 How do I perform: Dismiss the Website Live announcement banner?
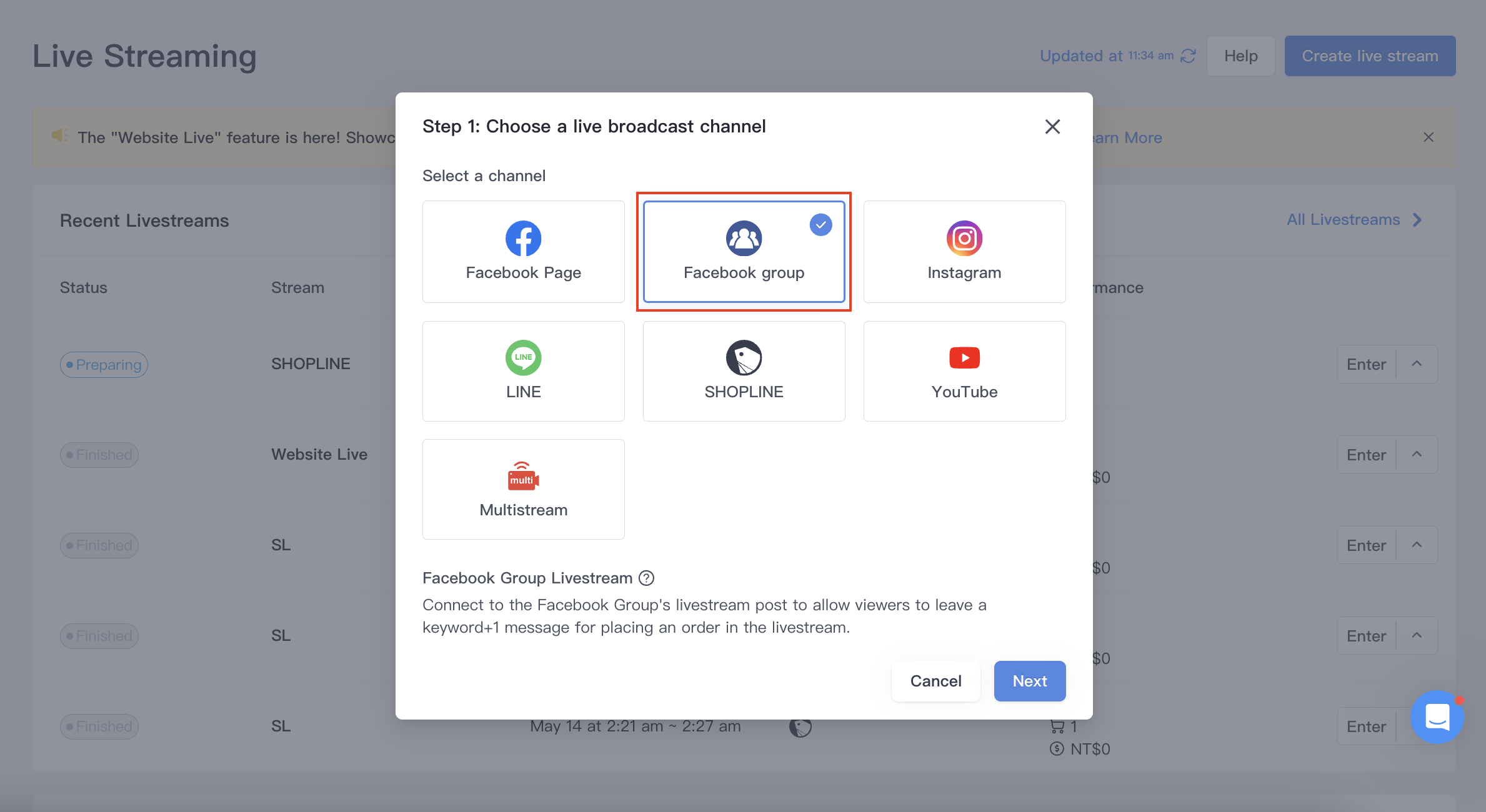tap(1429, 137)
